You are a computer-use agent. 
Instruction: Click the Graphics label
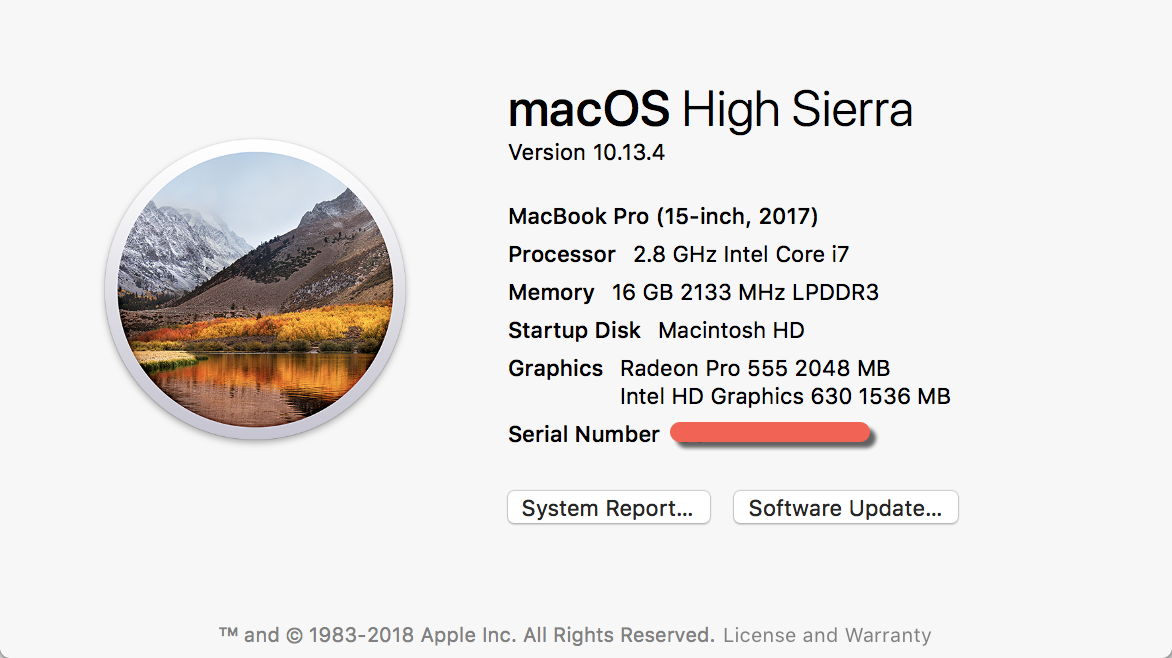pyautogui.click(x=555, y=369)
